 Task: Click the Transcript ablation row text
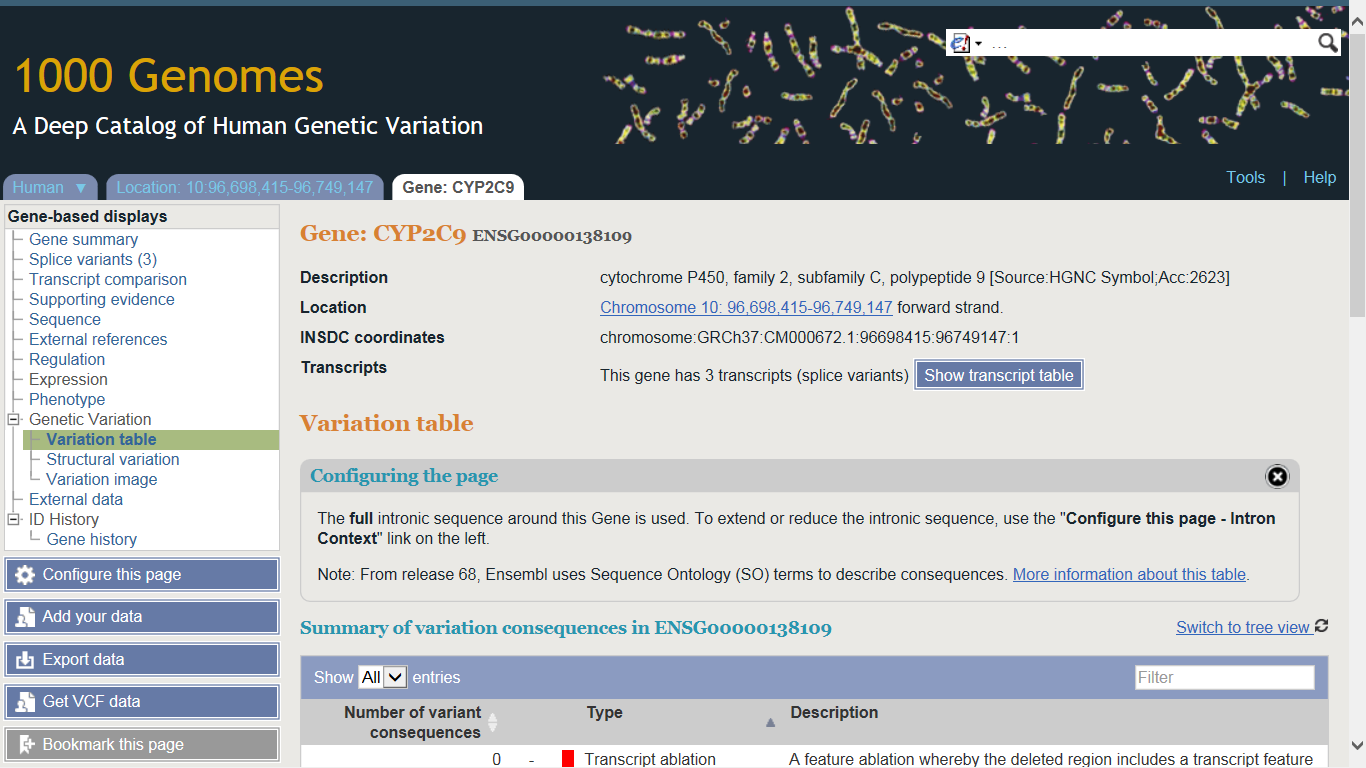(x=650, y=759)
